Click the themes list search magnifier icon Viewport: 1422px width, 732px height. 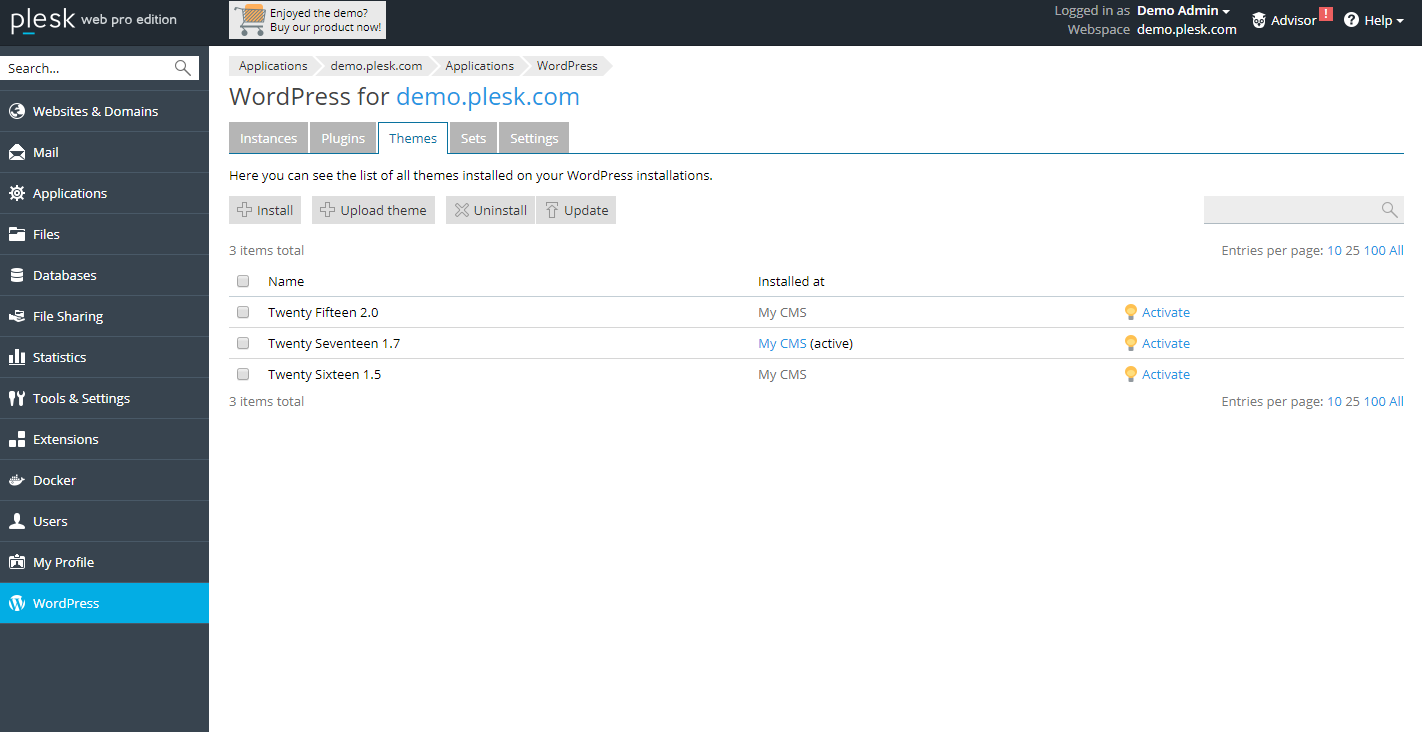pos(1389,209)
